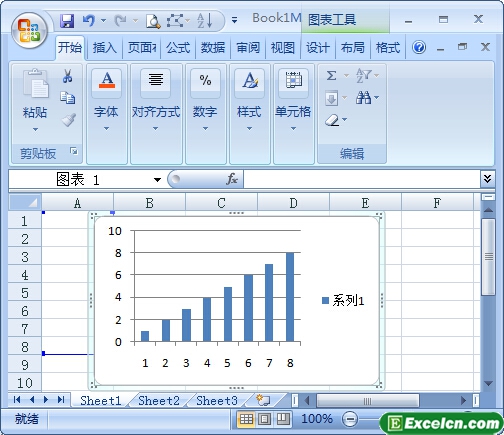Viewport: 504px width, 435px height.
Task: Open Print Preview from quick access toolbar
Action: click(x=153, y=21)
